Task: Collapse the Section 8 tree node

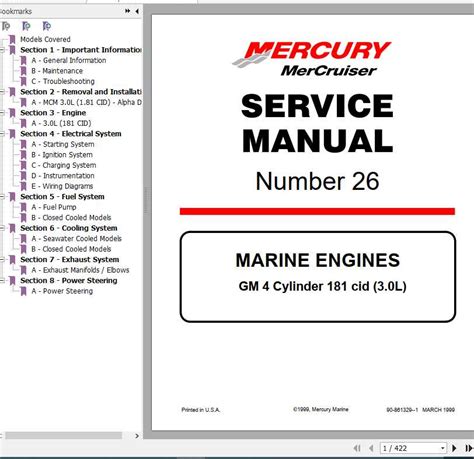Action: pyautogui.click(x=2, y=281)
